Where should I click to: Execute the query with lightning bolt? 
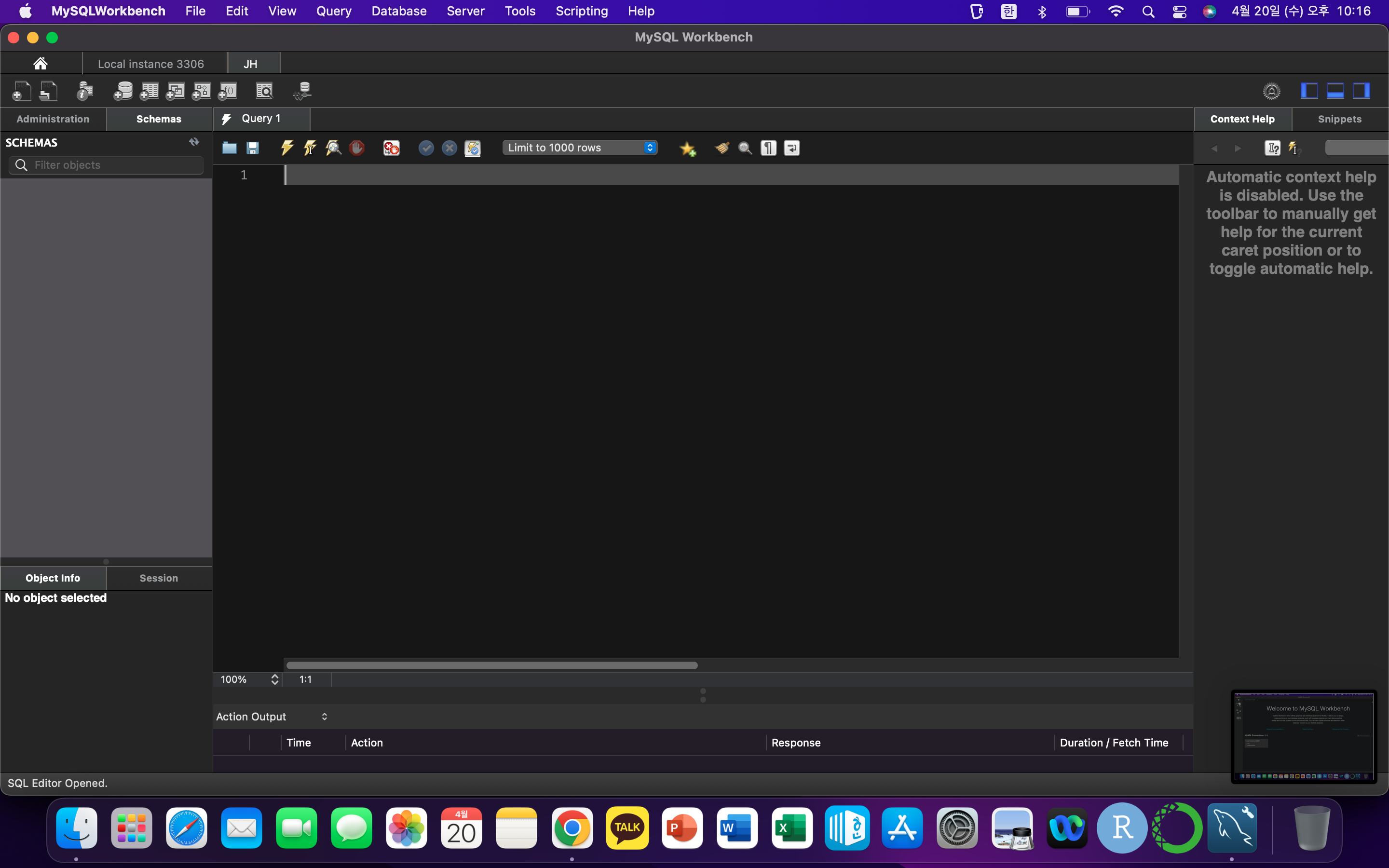point(287,148)
